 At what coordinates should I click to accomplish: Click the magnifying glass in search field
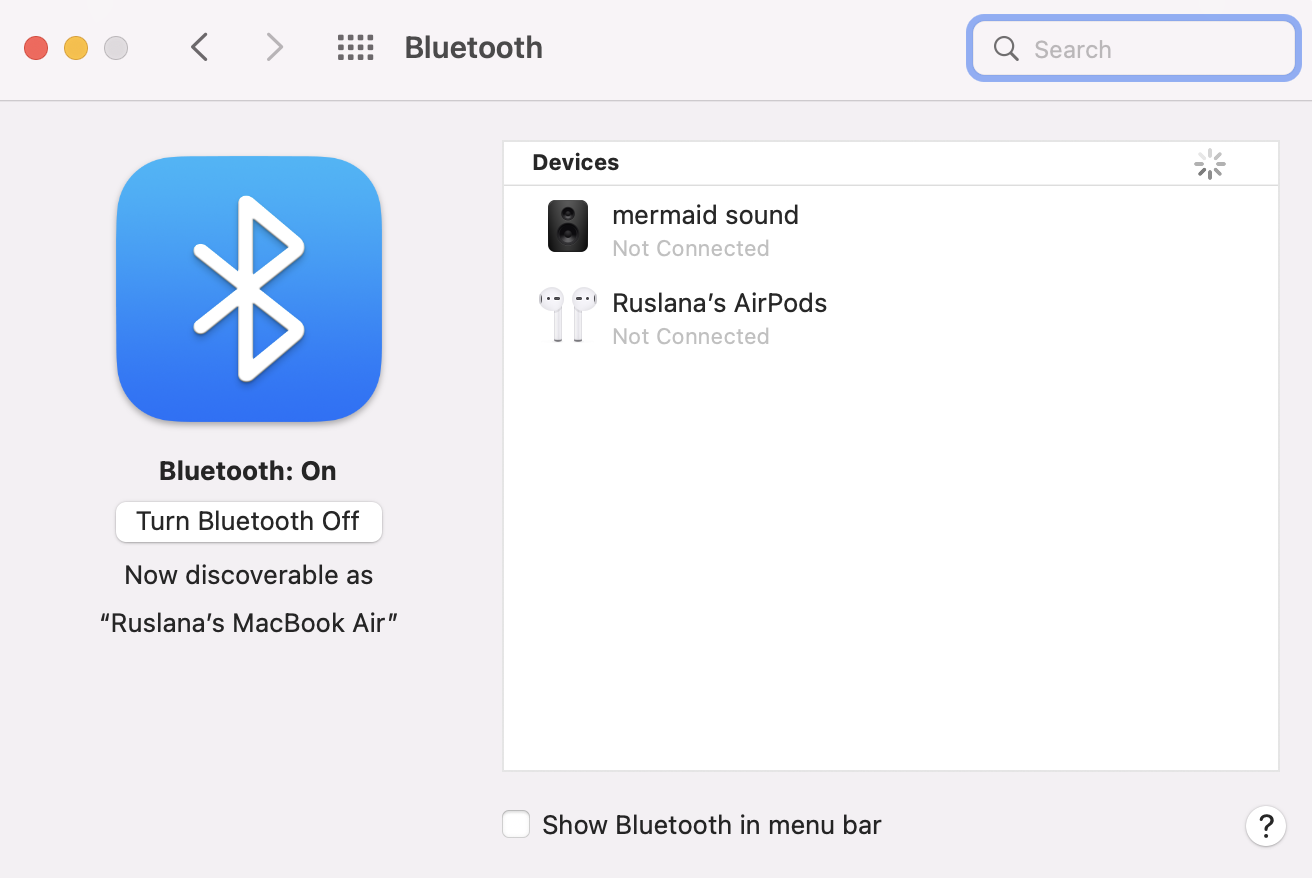point(1006,49)
